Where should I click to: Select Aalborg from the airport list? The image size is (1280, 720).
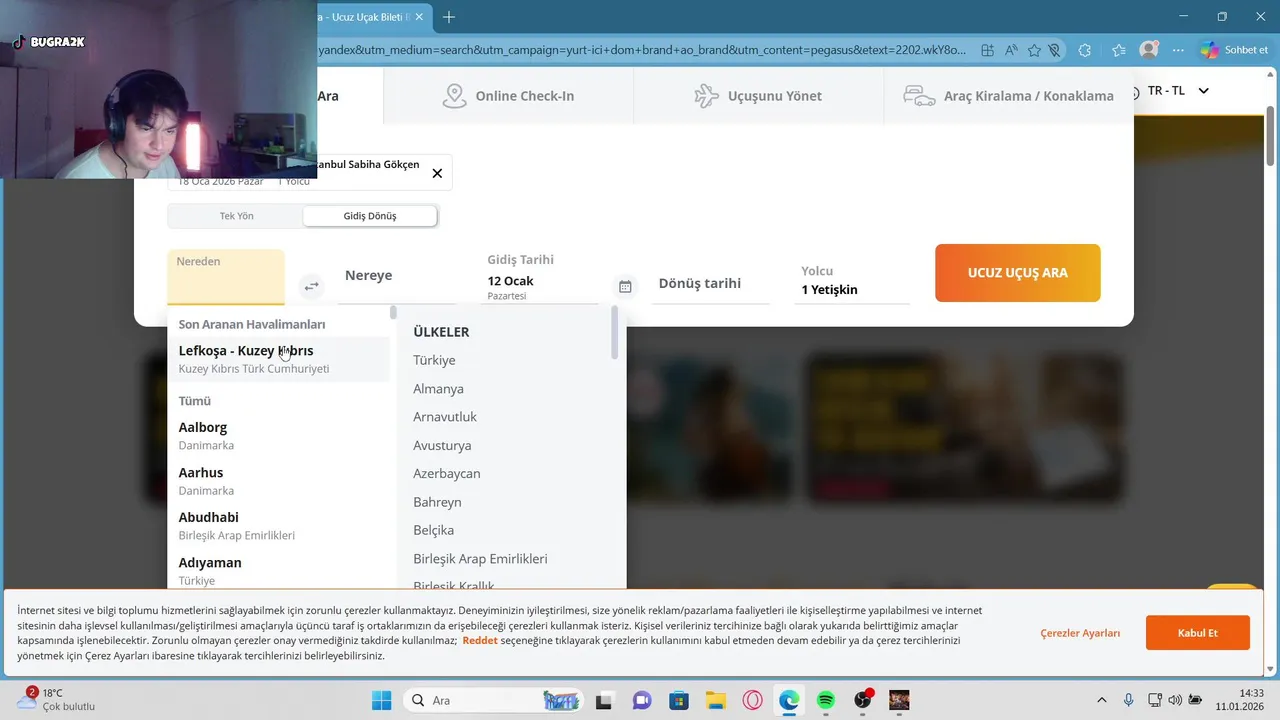point(278,435)
